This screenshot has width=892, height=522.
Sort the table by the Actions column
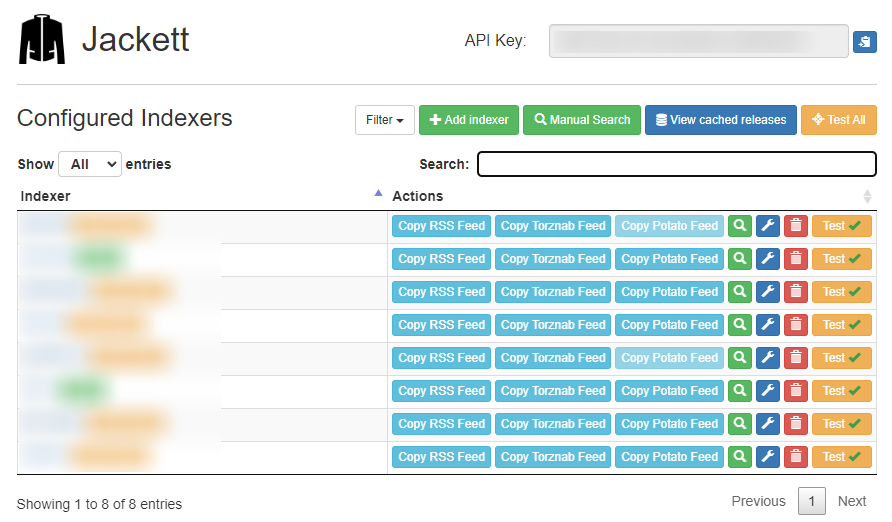(x=632, y=196)
